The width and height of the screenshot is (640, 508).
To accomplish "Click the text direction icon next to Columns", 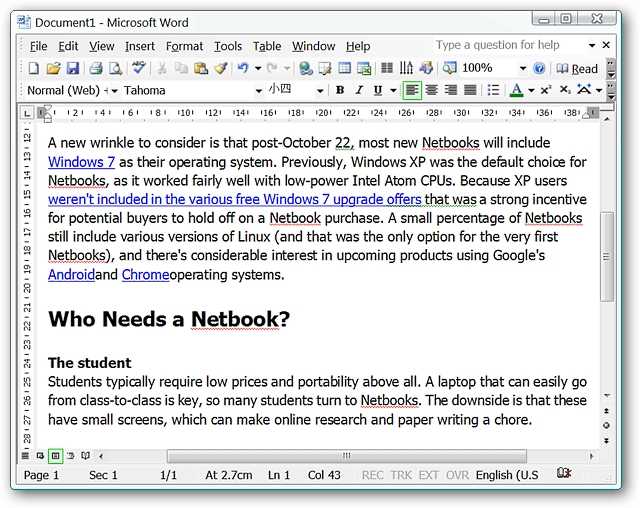I will coord(406,68).
